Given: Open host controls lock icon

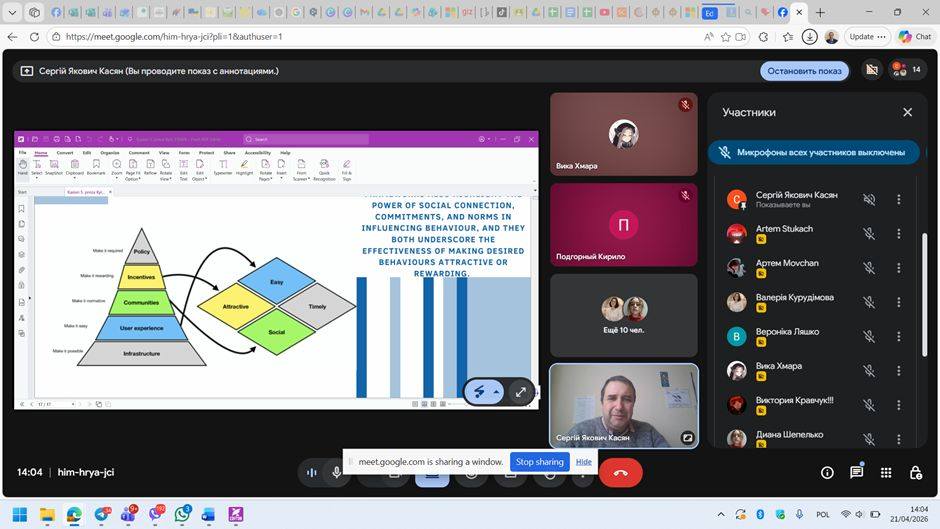Looking at the screenshot, I should tap(915, 473).
